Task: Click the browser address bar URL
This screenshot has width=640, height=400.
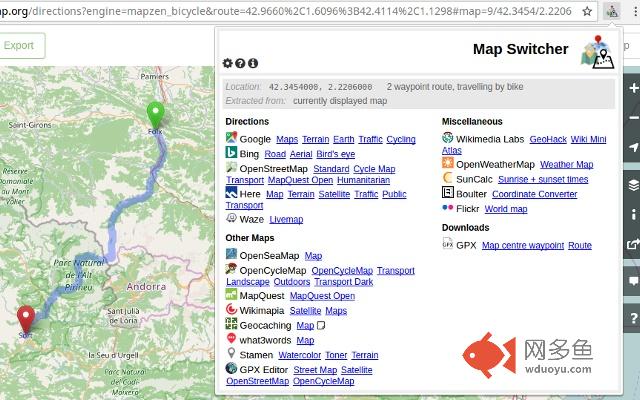Action: (x=286, y=11)
